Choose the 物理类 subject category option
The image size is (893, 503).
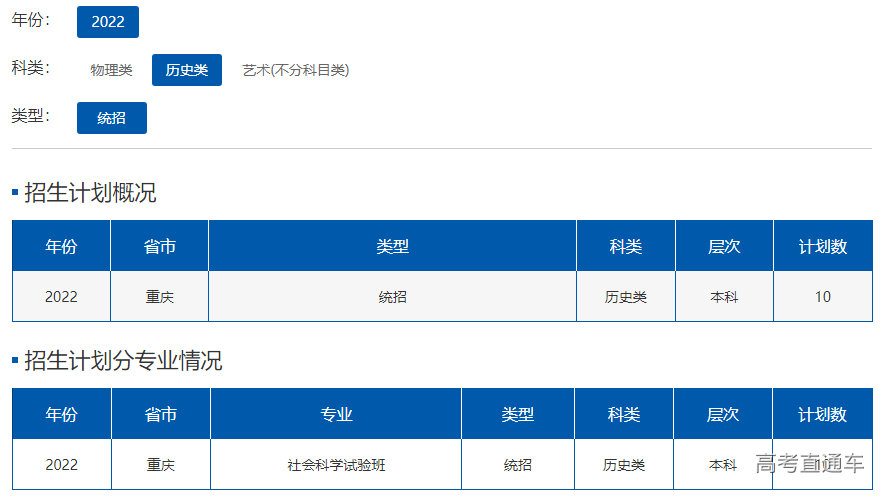[x=111, y=70]
